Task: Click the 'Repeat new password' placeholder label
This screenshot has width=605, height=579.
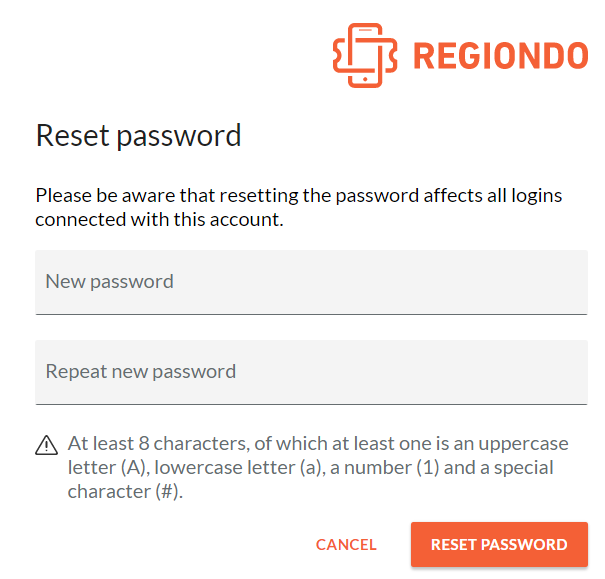Action: click(x=141, y=371)
